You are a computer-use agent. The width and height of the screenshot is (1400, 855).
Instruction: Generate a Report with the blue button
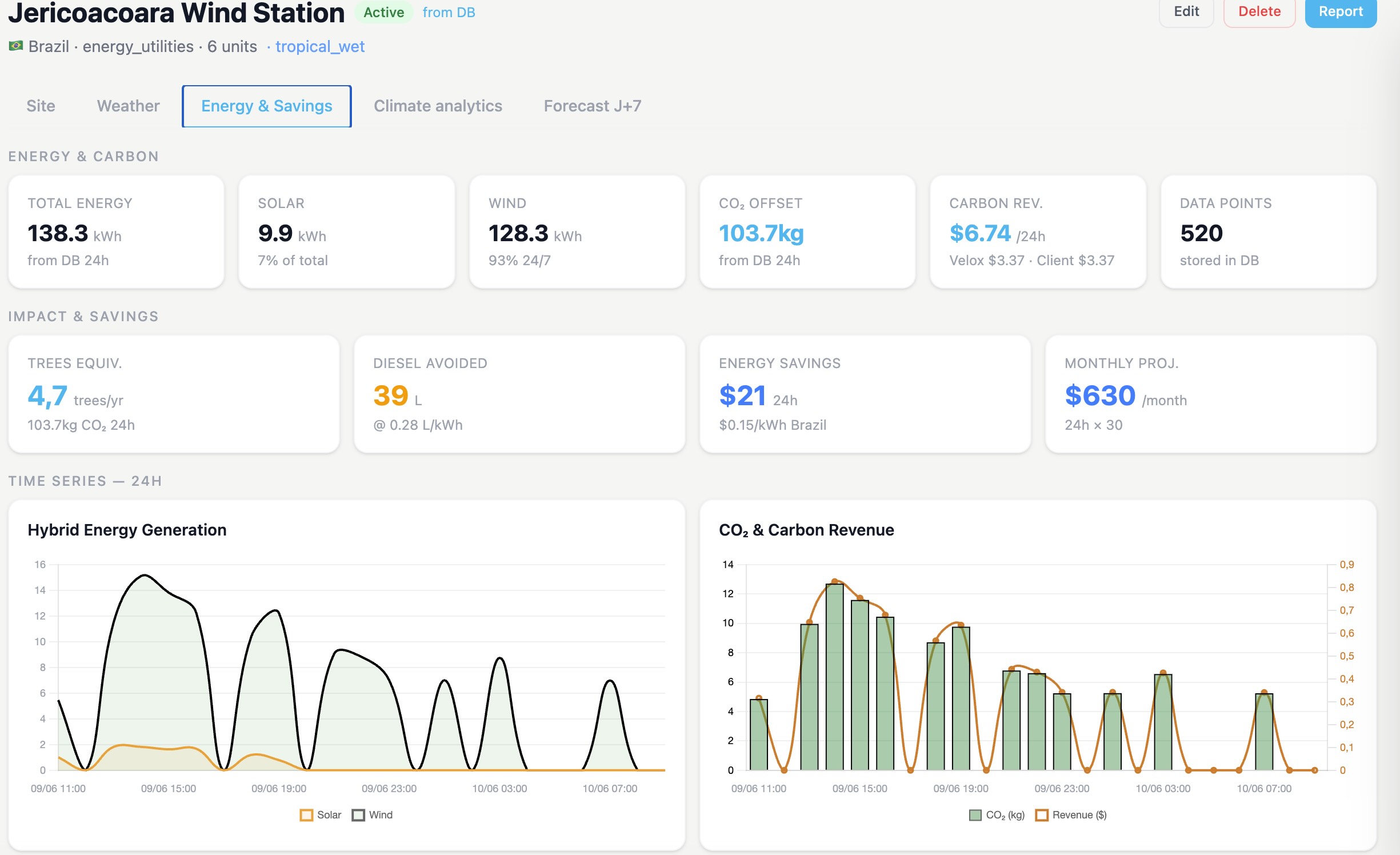[1341, 11]
